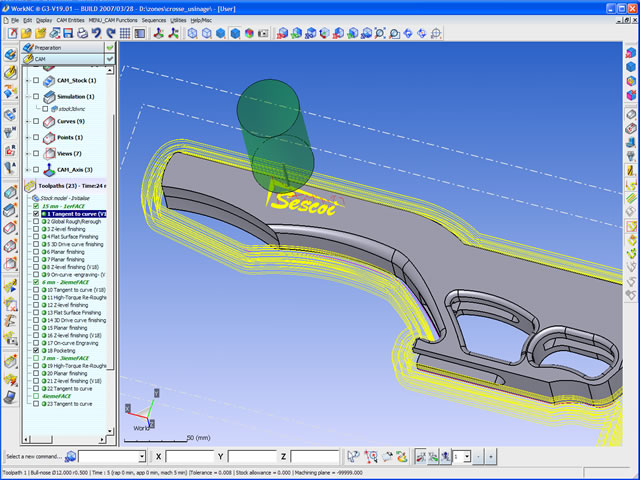Image resolution: width=640 pixels, height=480 pixels.
Task: Click the Toolpaths folder icon
Action: tap(30, 187)
